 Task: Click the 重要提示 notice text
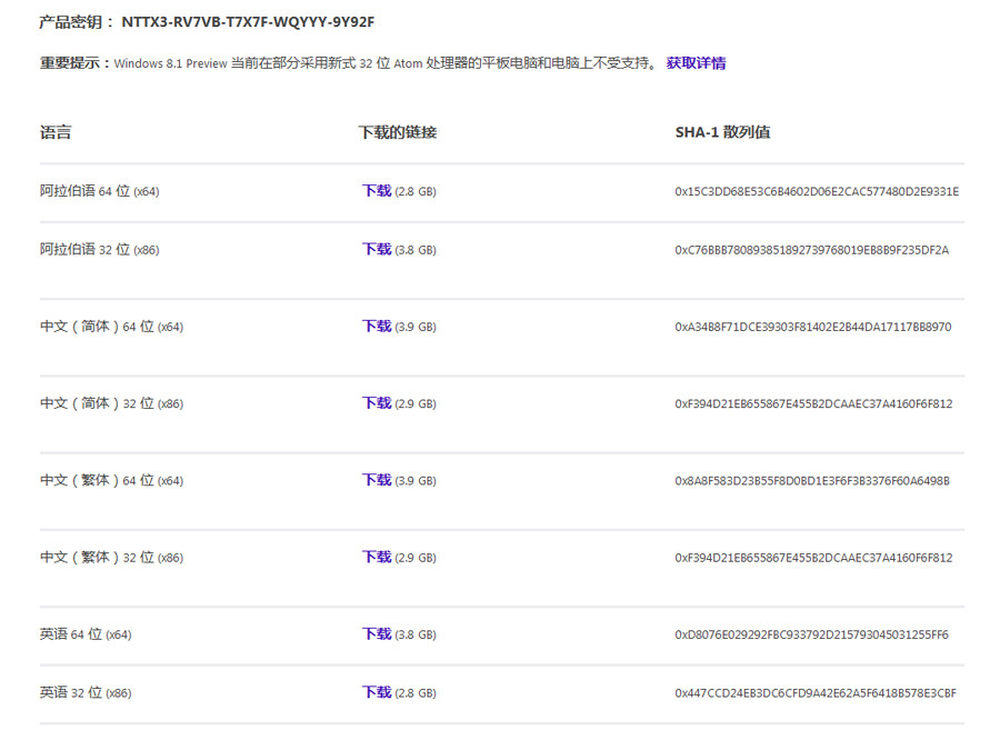349,63
